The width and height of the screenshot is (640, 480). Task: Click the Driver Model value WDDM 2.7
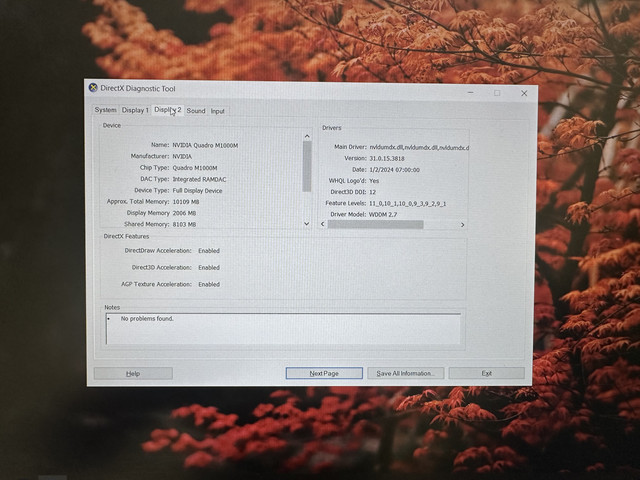click(x=383, y=214)
